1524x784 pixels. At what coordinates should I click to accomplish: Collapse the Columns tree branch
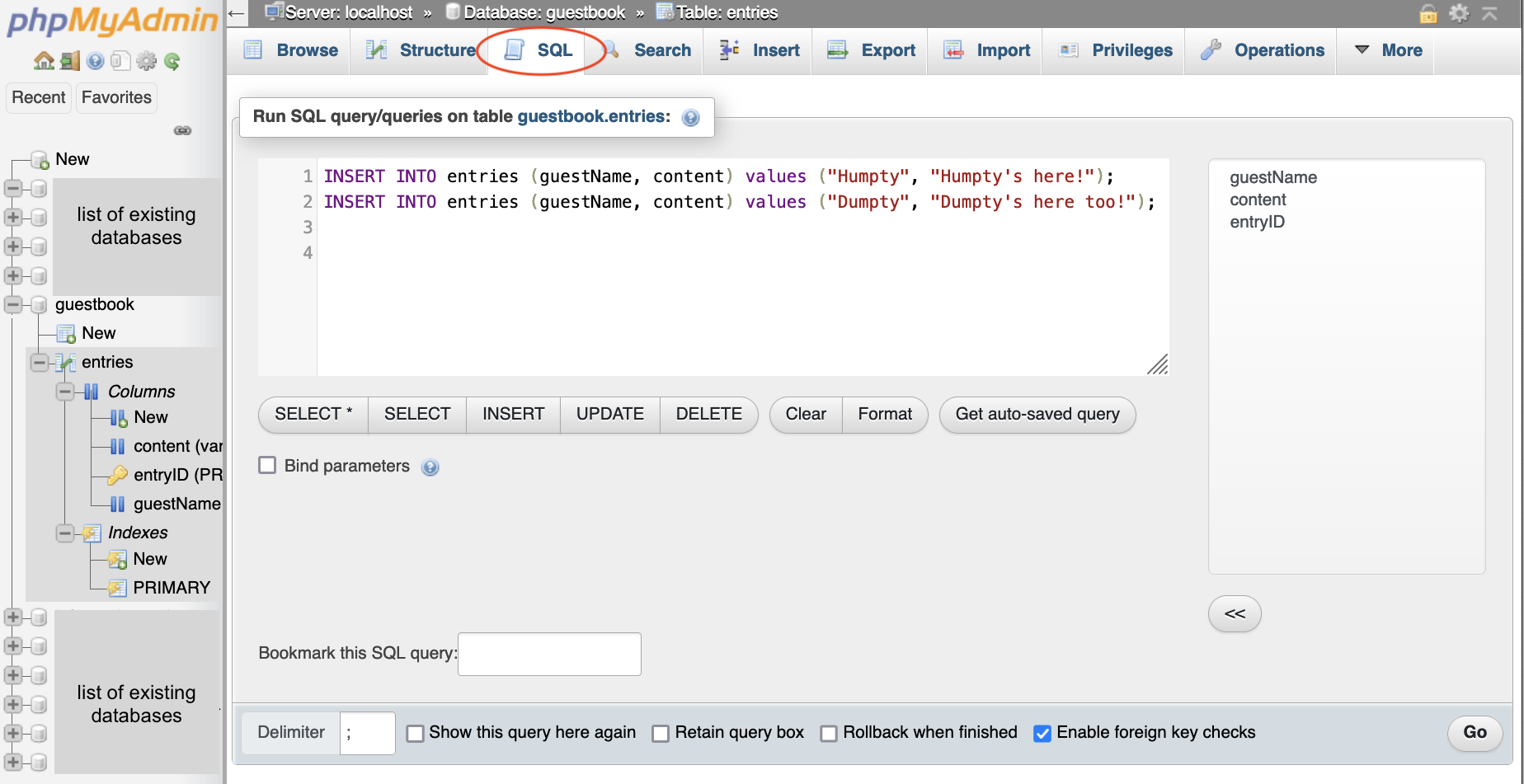[65, 392]
